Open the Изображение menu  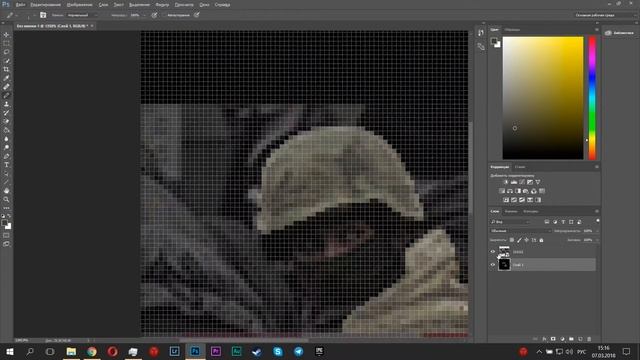pyautogui.click(x=79, y=5)
